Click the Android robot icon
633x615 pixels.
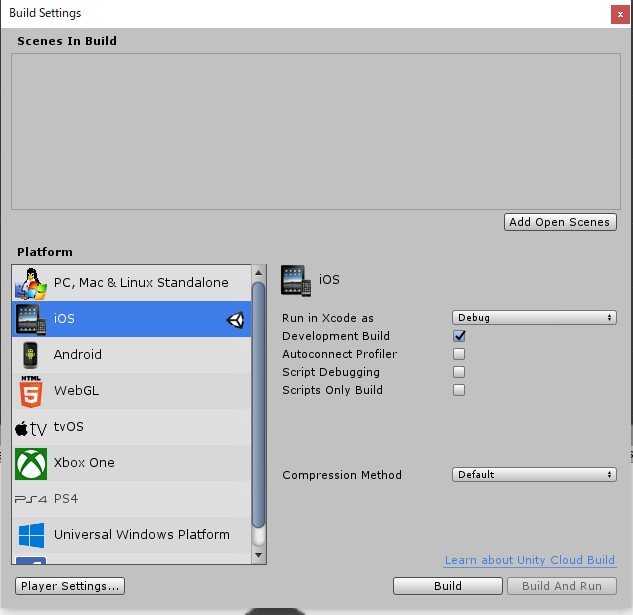click(30, 355)
